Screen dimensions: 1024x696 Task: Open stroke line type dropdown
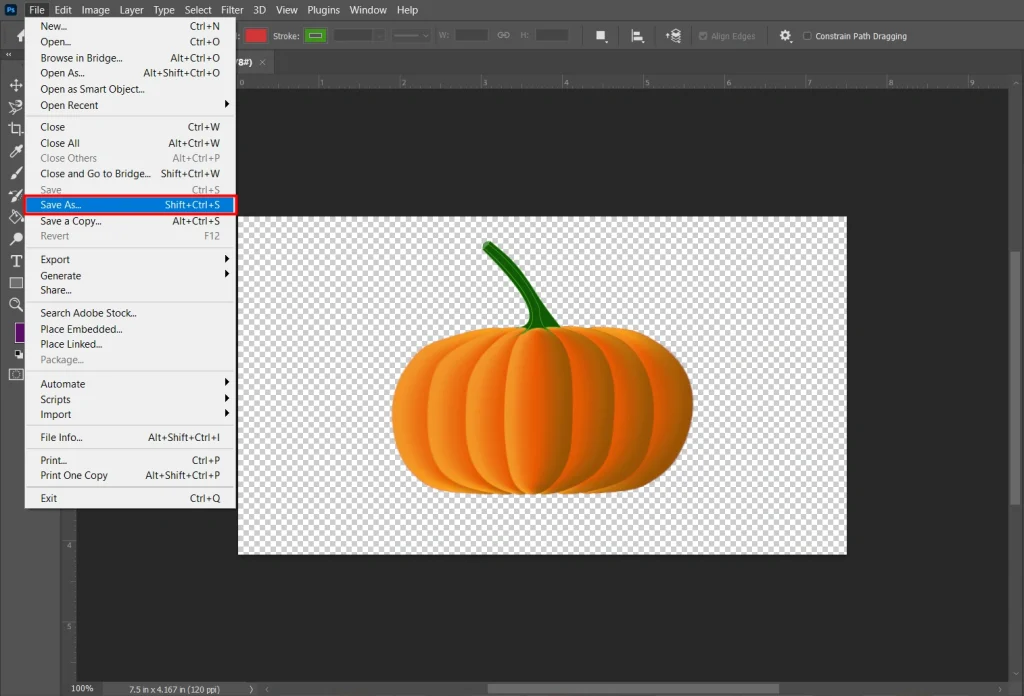pos(411,36)
